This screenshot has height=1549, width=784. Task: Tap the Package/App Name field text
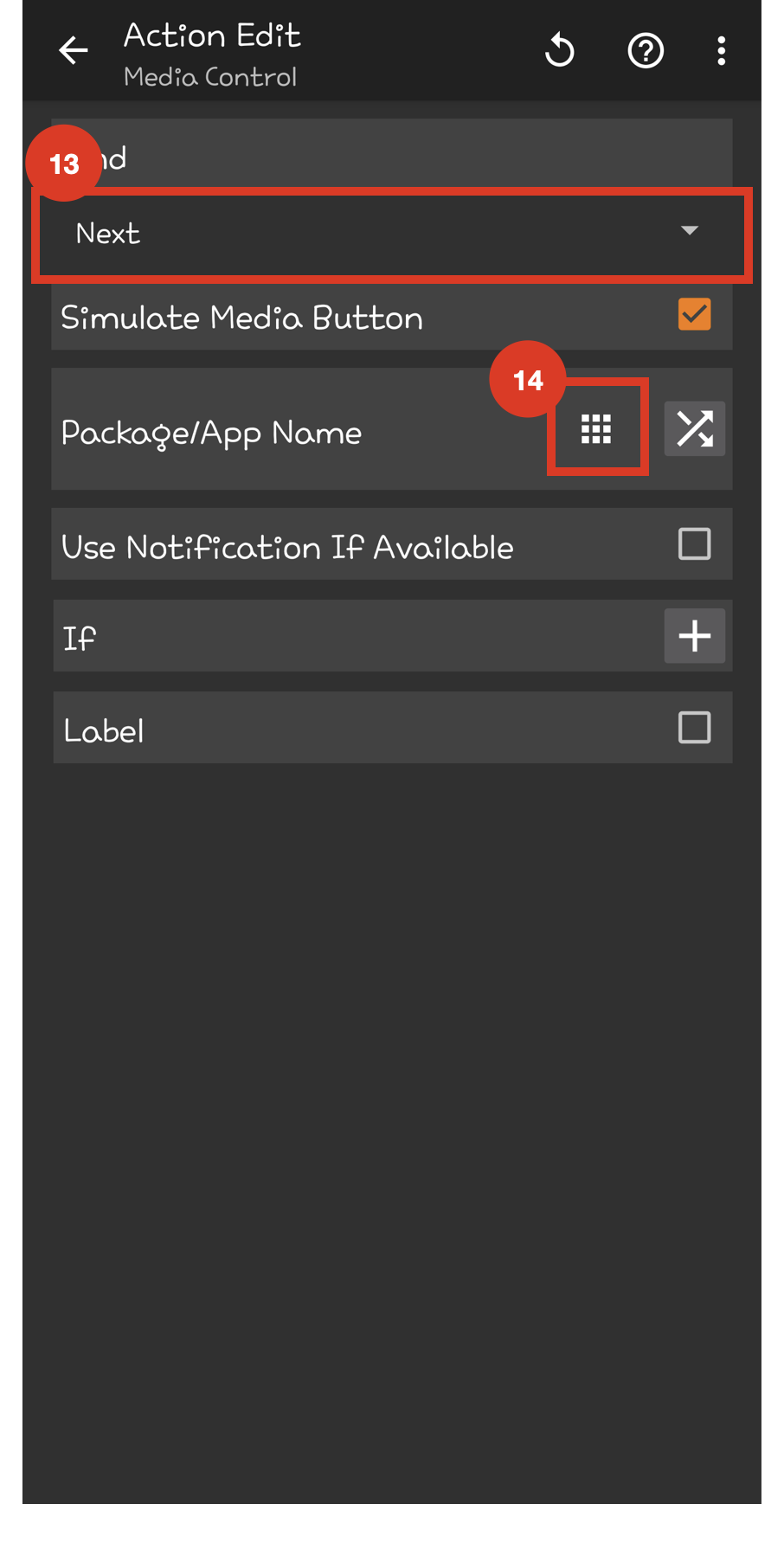click(212, 433)
